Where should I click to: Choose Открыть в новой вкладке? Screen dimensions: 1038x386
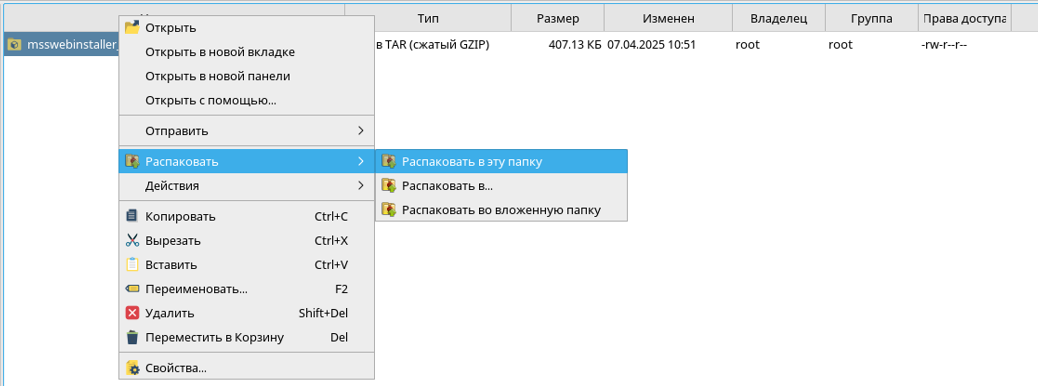246,52
